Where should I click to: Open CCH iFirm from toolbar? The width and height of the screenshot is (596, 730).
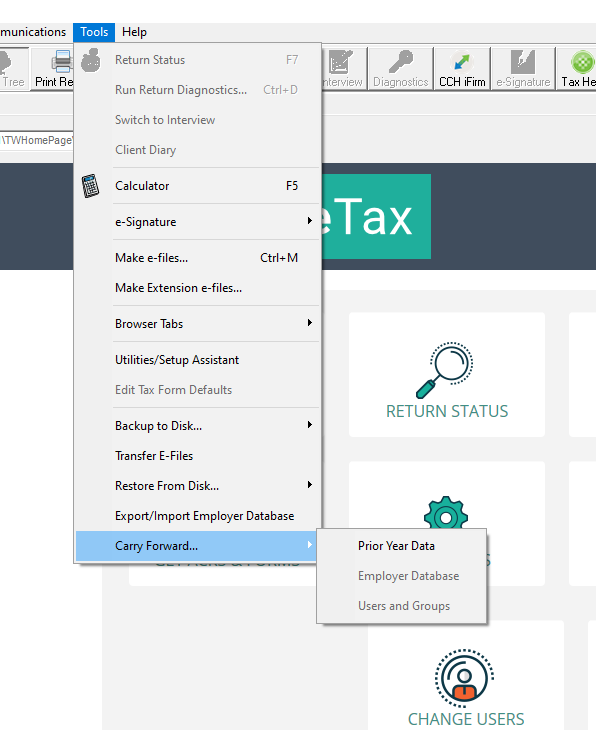point(462,69)
